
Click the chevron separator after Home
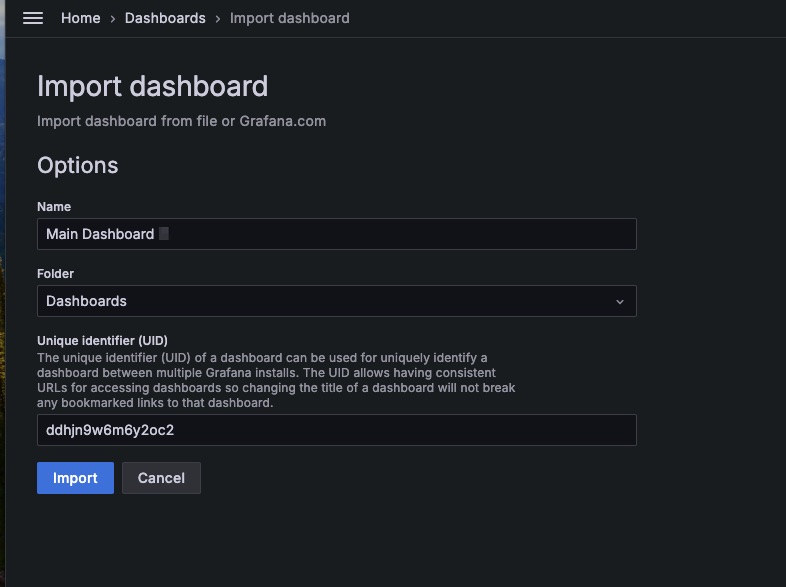113,18
